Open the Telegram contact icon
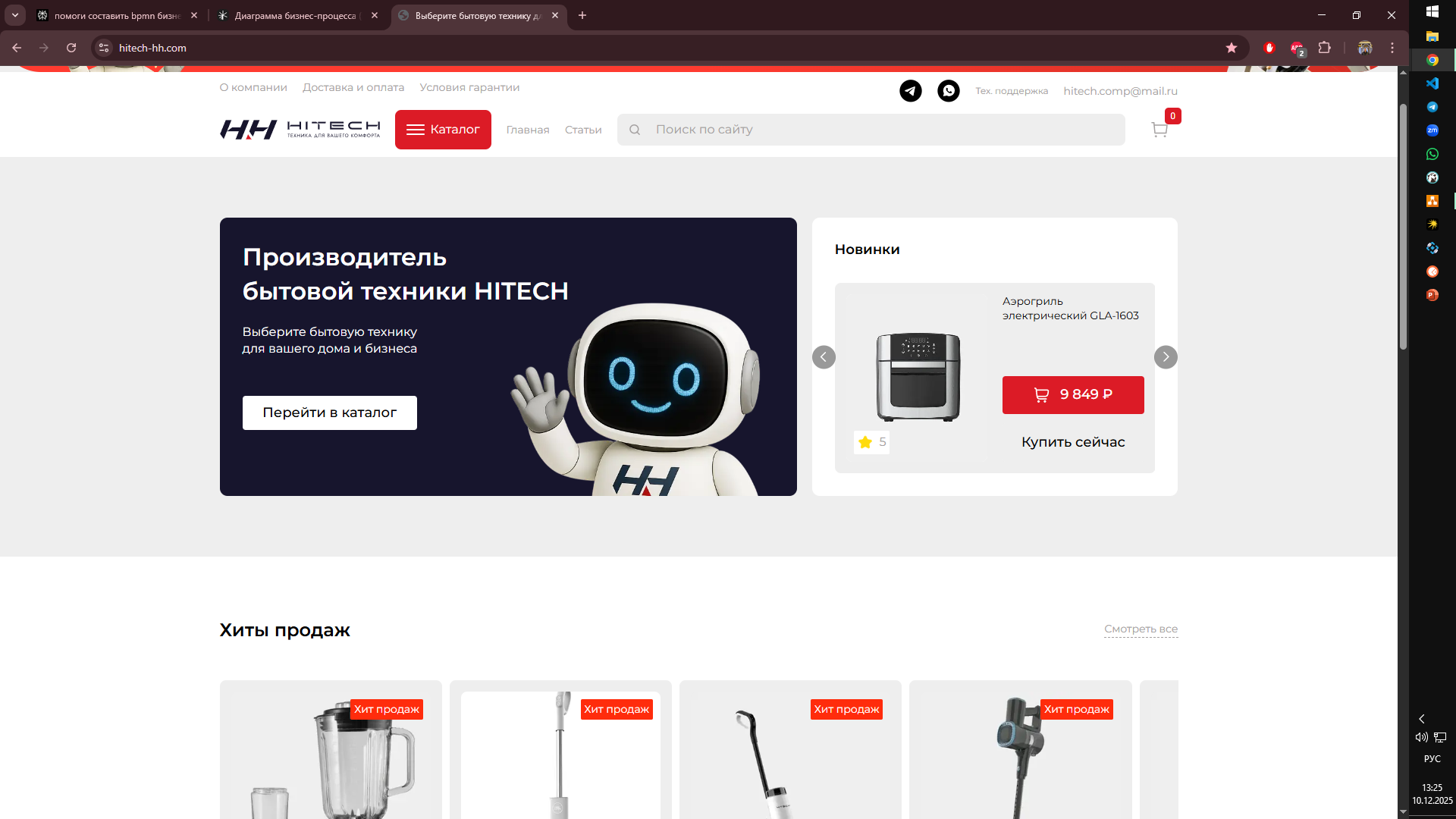 click(x=910, y=91)
